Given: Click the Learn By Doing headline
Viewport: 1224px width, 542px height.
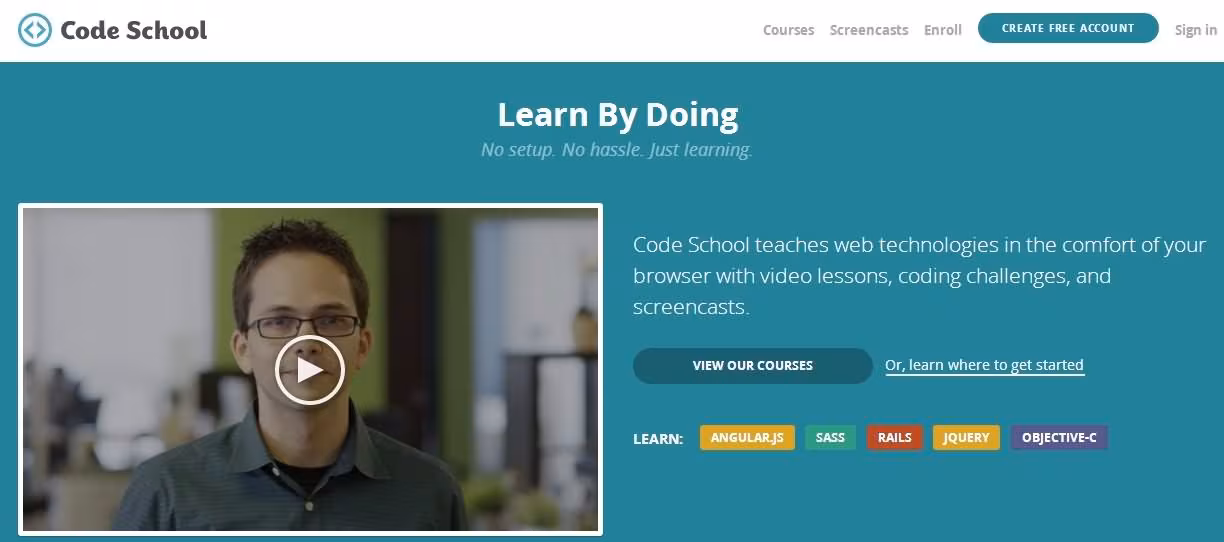Looking at the screenshot, I should [618, 115].
